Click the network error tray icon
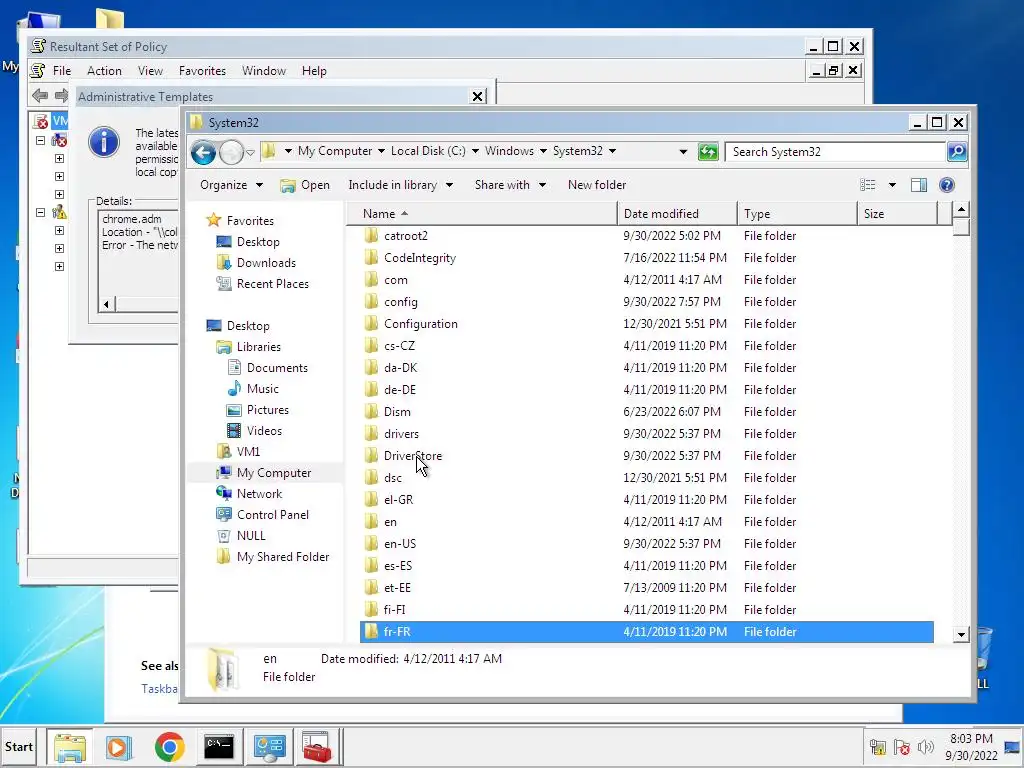 901,747
